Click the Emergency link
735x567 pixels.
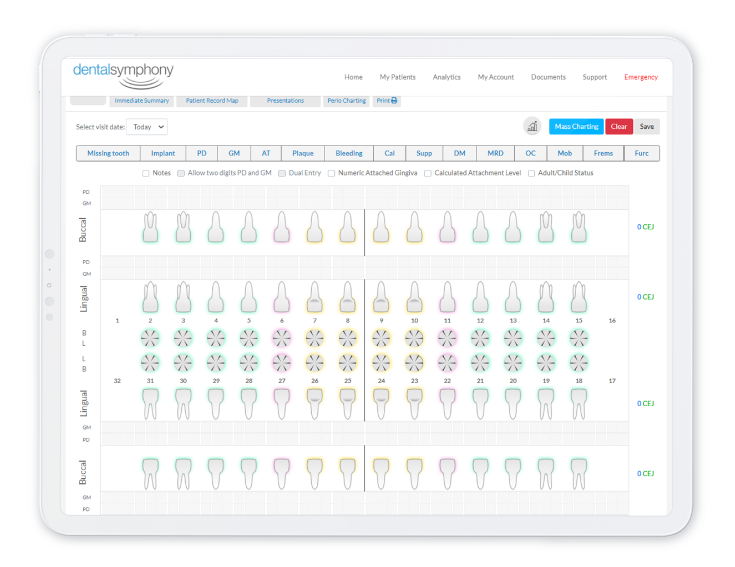[641, 77]
